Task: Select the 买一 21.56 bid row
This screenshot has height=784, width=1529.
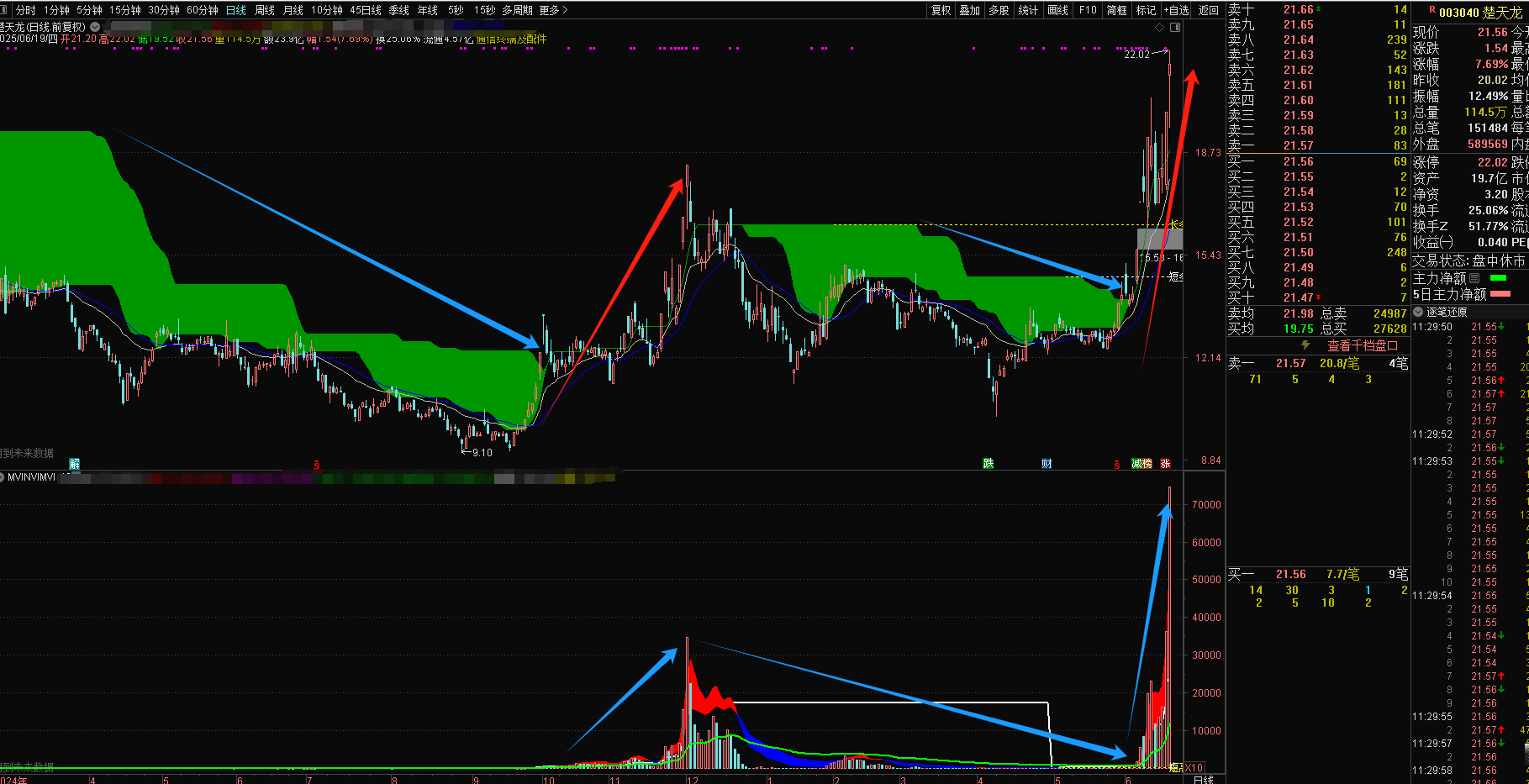Action: [1317, 161]
